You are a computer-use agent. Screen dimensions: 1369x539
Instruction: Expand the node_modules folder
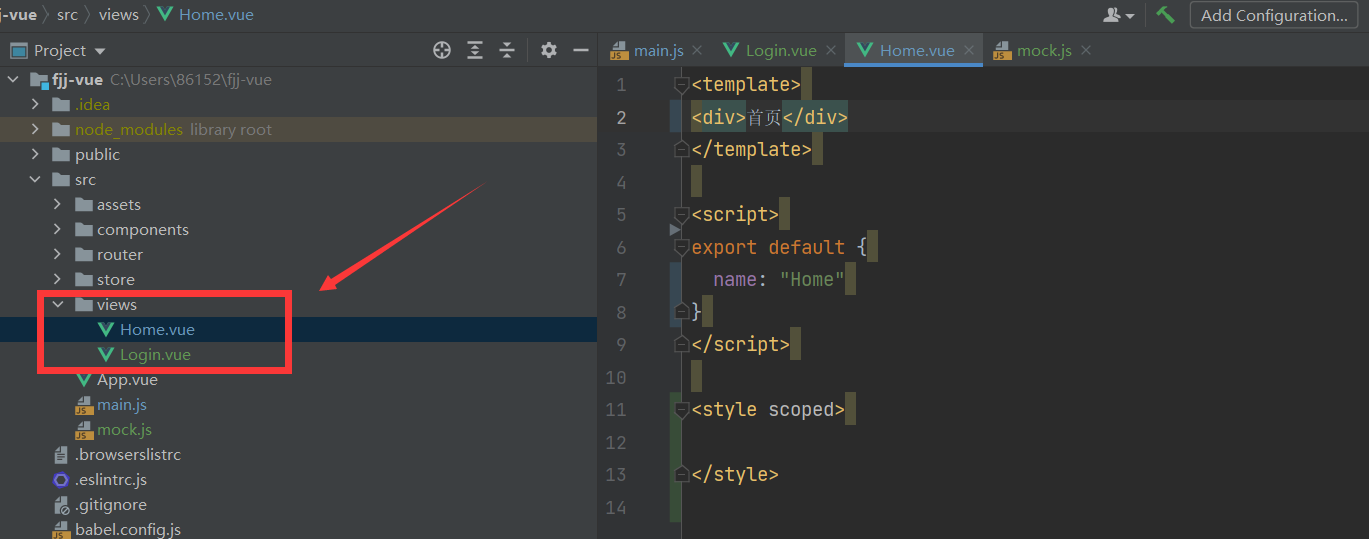click(35, 129)
